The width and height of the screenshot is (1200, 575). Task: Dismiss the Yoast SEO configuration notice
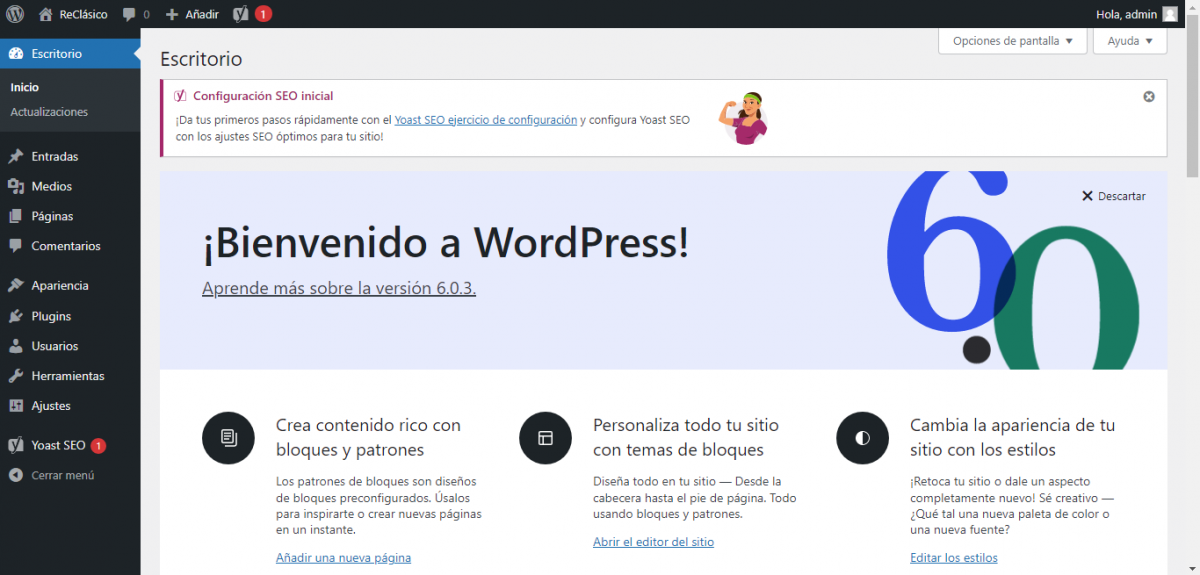pyautogui.click(x=1149, y=96)
